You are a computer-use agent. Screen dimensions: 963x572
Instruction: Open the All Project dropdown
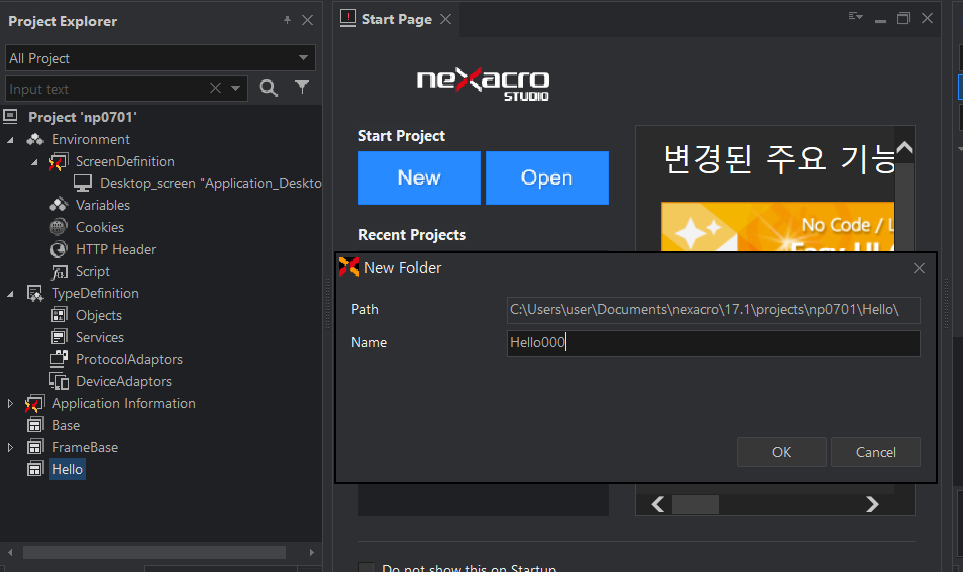[x=303, y=58]
